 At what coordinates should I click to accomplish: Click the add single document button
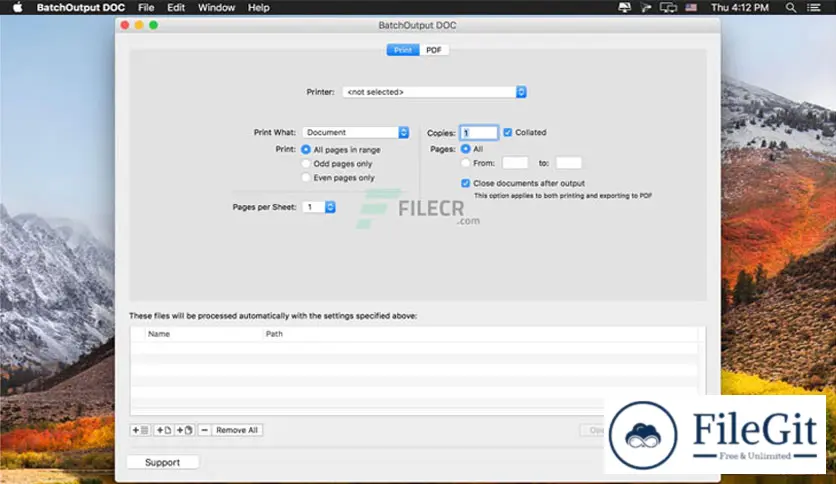click(162, 430)
